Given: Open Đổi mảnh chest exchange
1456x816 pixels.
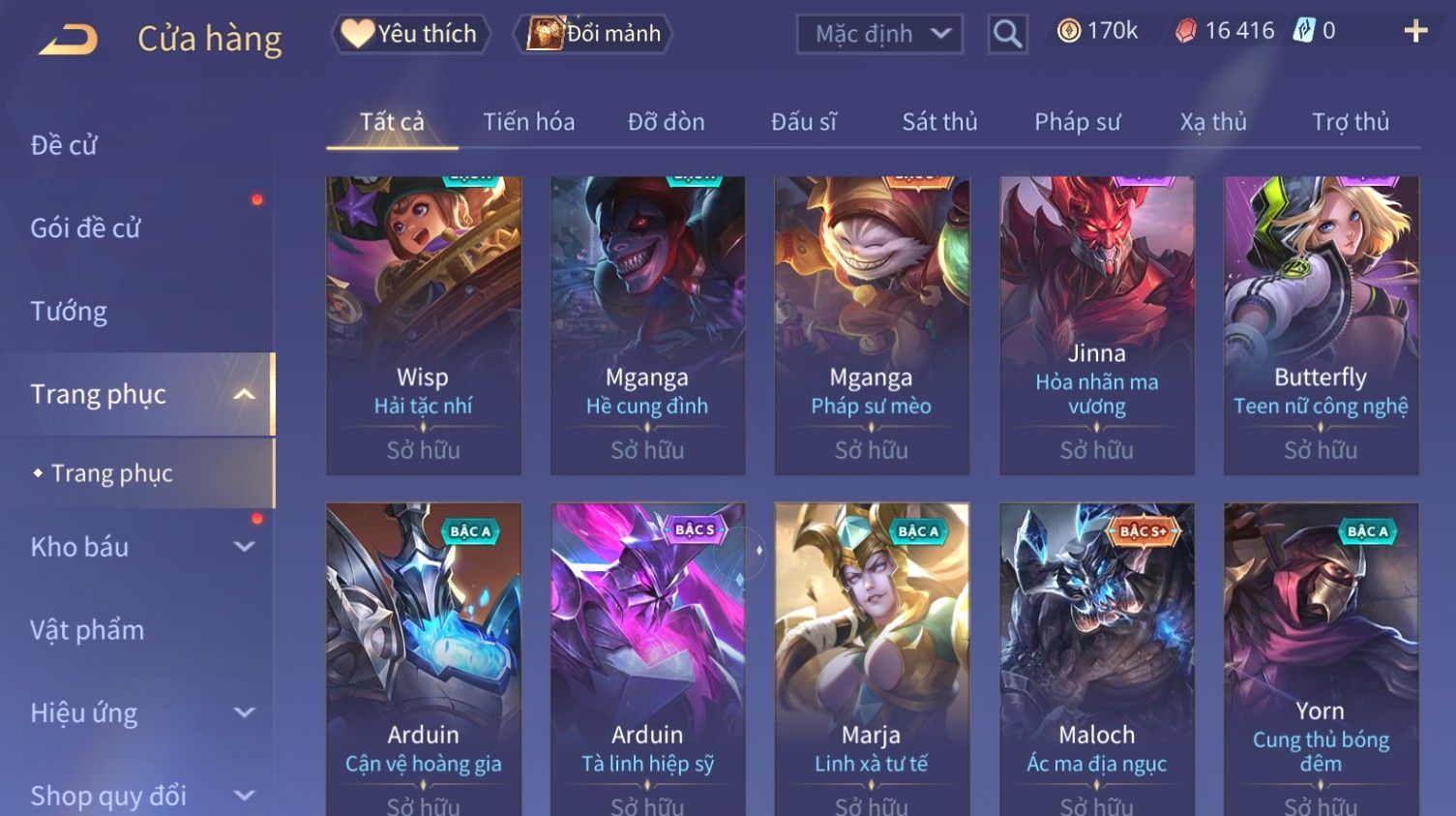Looking at the screenshot, I should [x=593, y=34].
